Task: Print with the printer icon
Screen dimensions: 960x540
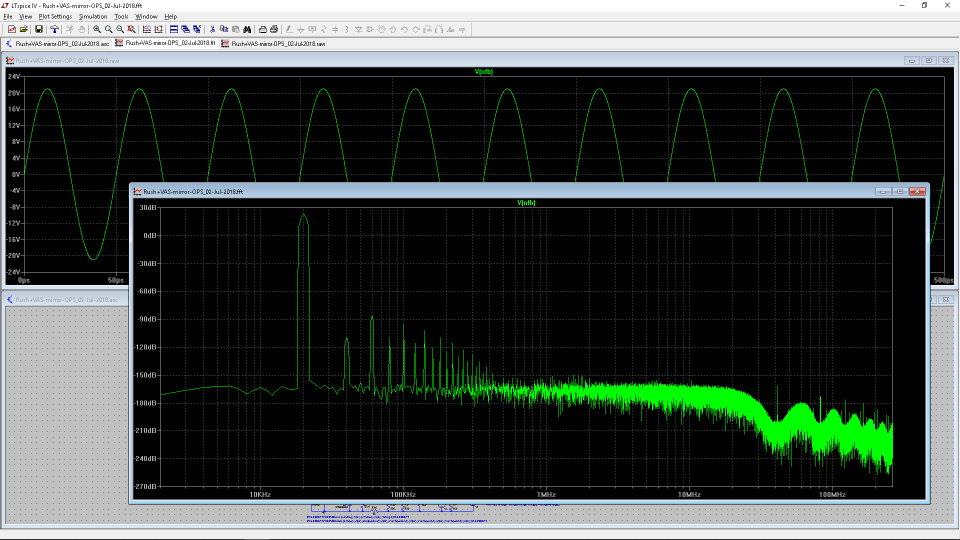Action: [274, 29]
